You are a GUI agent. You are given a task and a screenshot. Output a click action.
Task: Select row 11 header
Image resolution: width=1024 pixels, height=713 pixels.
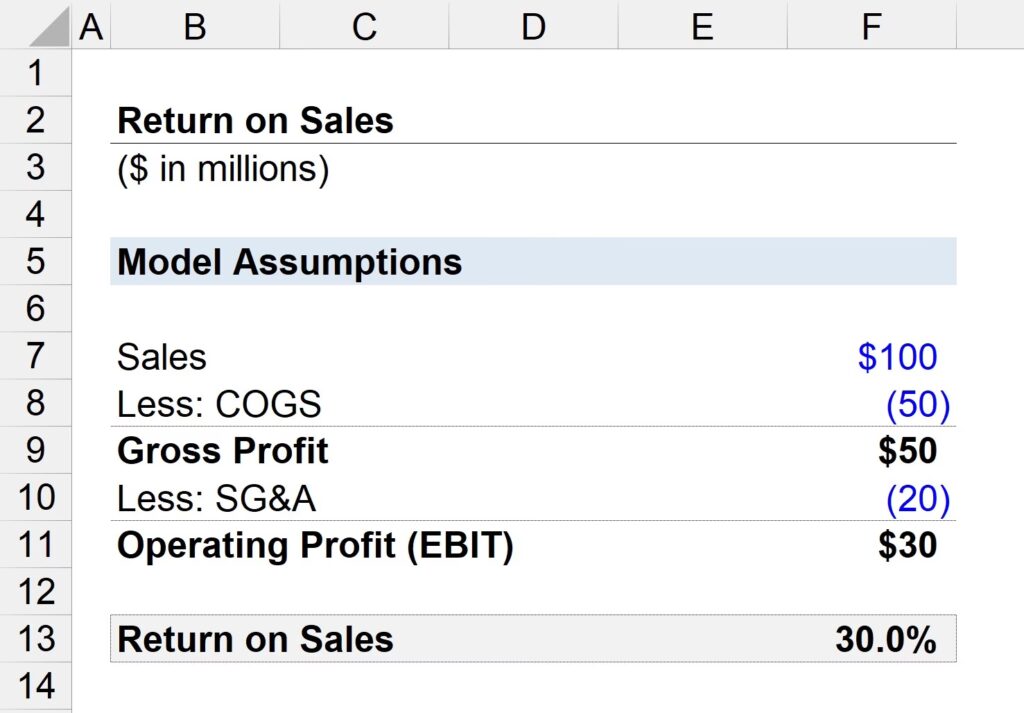point(36,545)
